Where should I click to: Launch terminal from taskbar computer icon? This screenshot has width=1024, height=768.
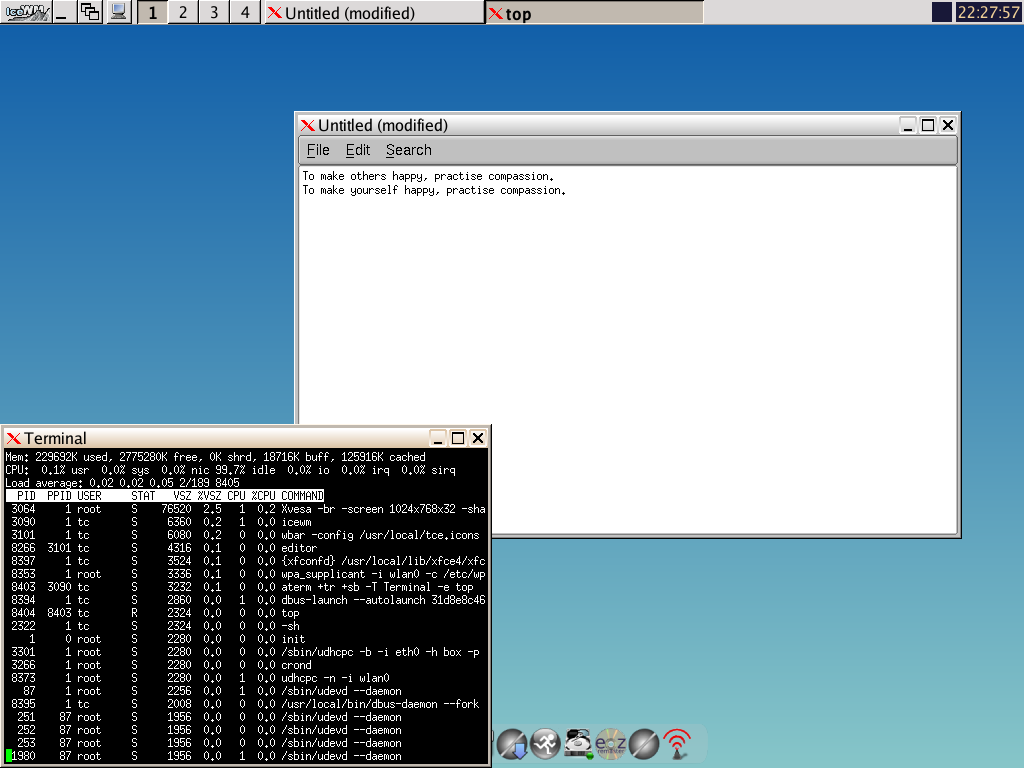(x=118, y=12)
